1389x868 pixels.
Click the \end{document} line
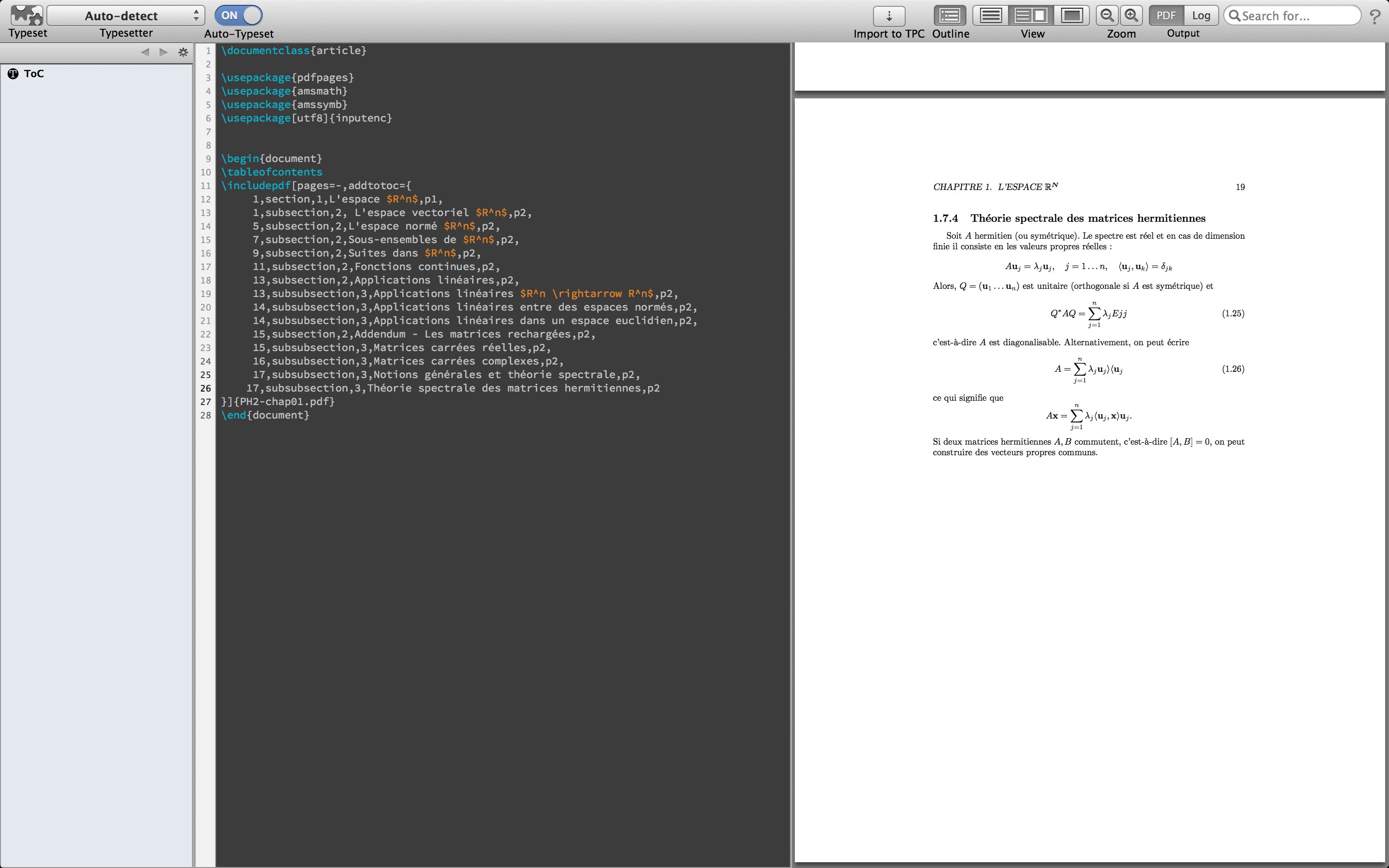[x=265, y=415]
